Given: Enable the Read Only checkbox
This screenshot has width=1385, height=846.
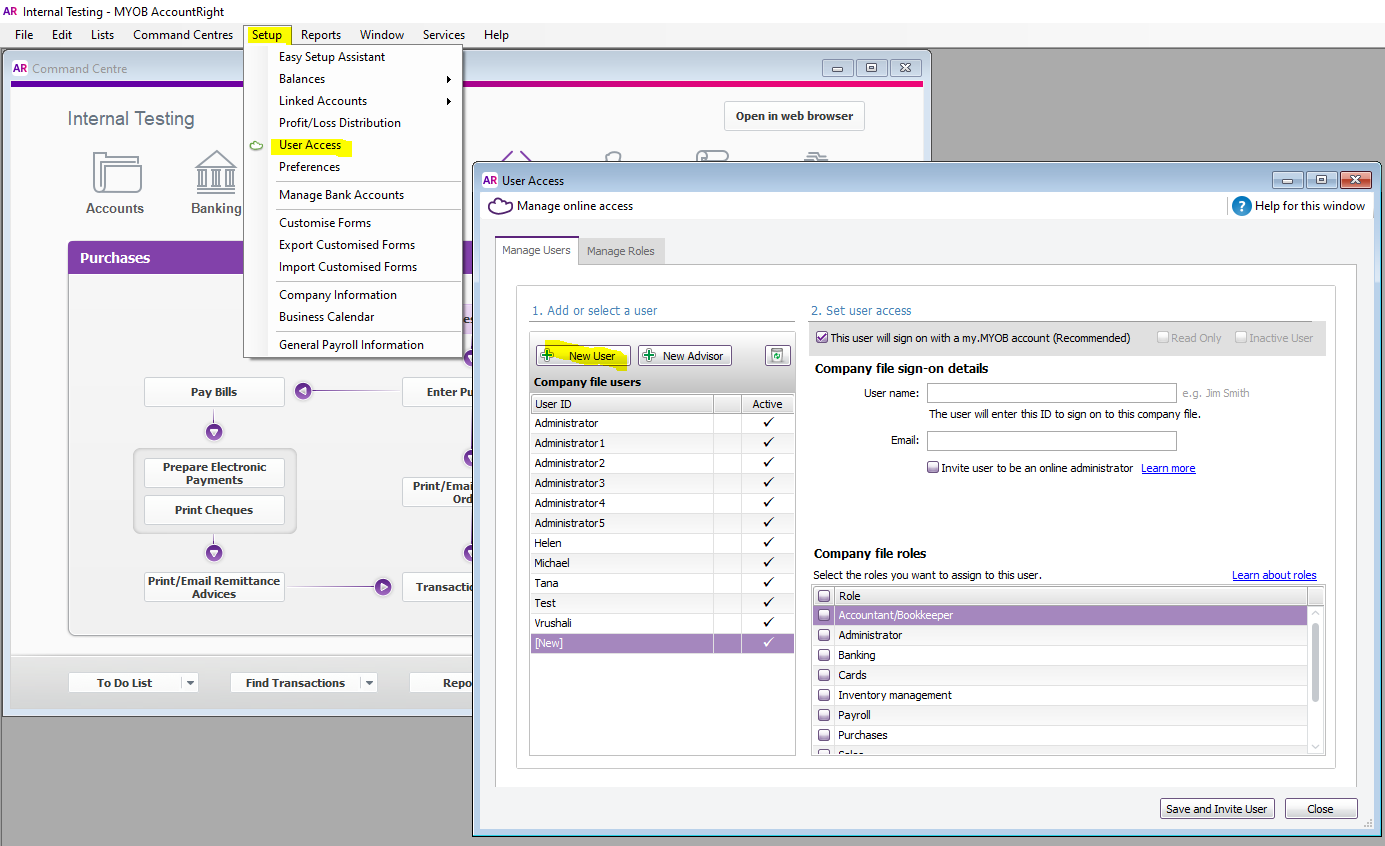Looking at the screenshot, I should coord(1163,338).
